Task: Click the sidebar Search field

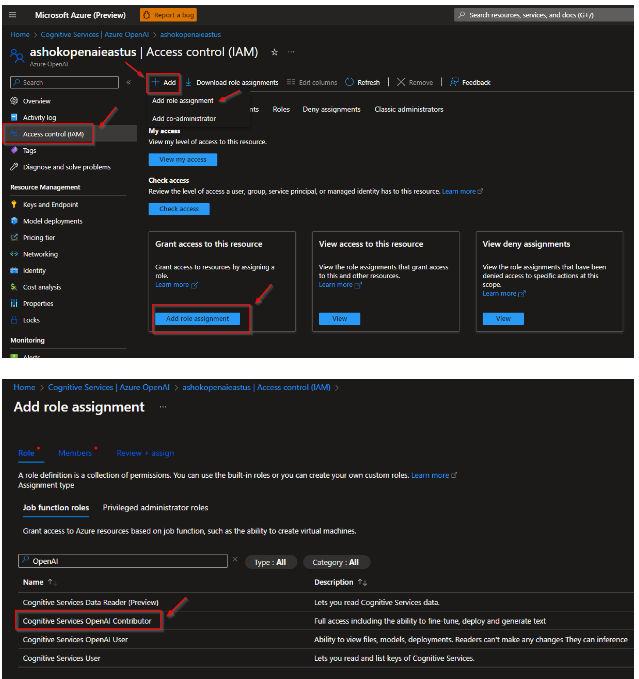Action: pos(64,82)
